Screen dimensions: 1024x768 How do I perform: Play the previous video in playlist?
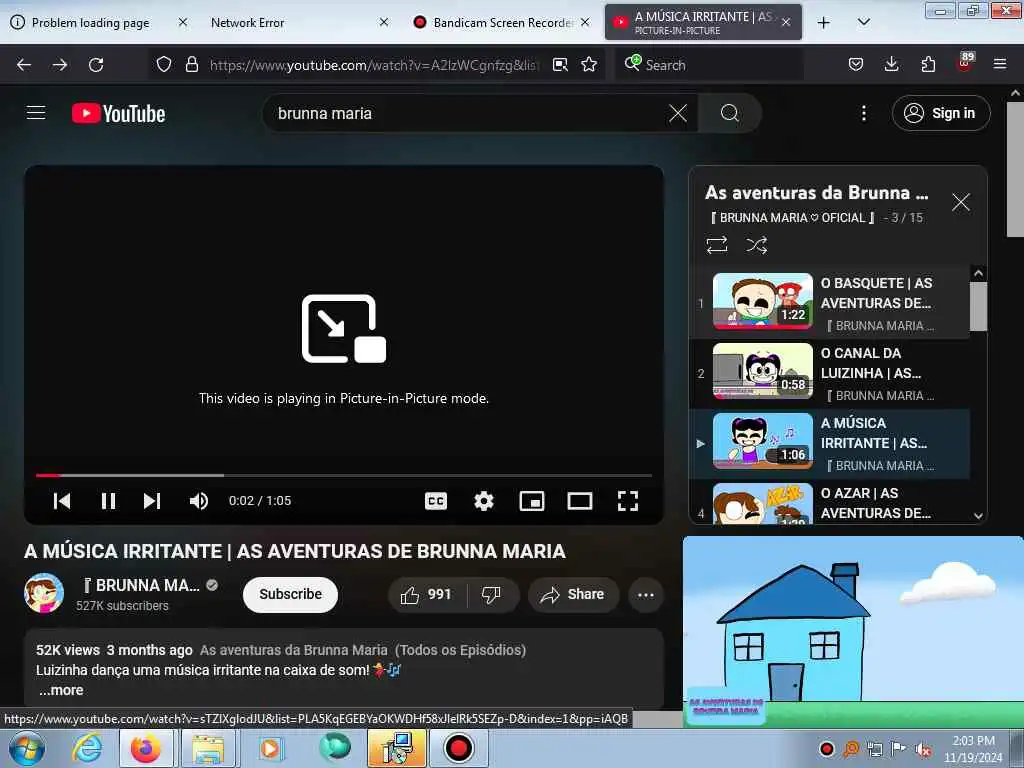pyautogui.click(x=62, y=501)
